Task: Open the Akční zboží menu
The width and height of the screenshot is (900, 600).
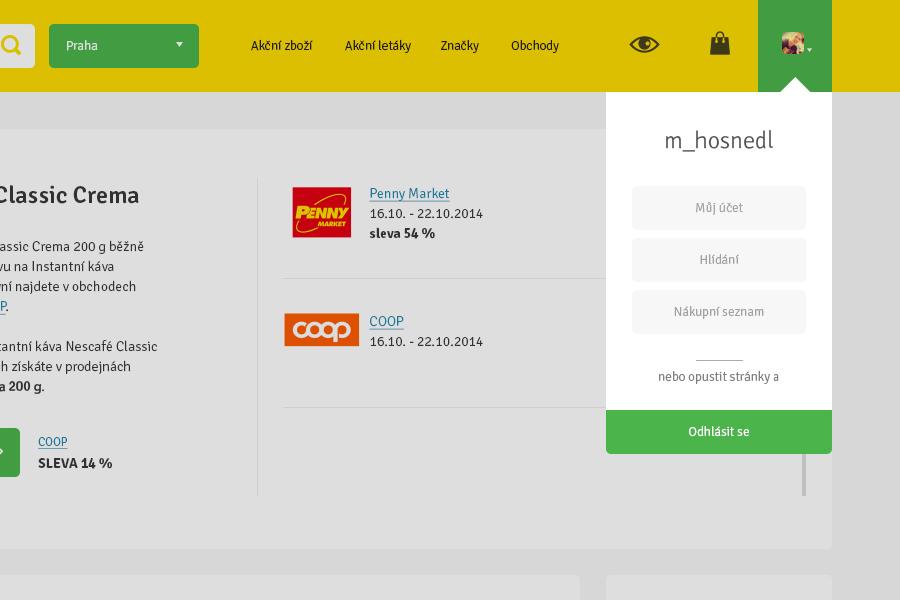Action: [281, 46]
